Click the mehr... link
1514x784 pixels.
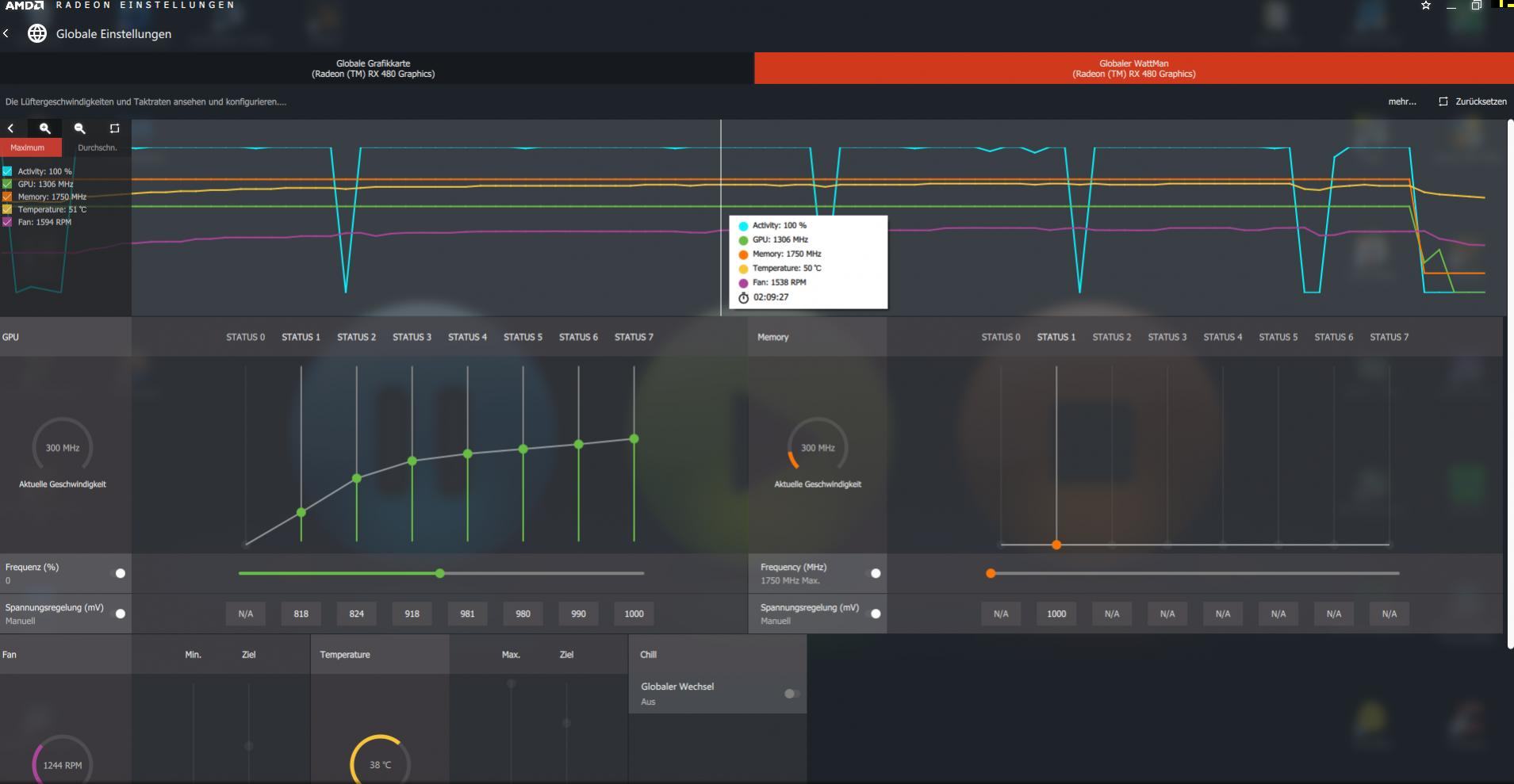(1402, 101)
